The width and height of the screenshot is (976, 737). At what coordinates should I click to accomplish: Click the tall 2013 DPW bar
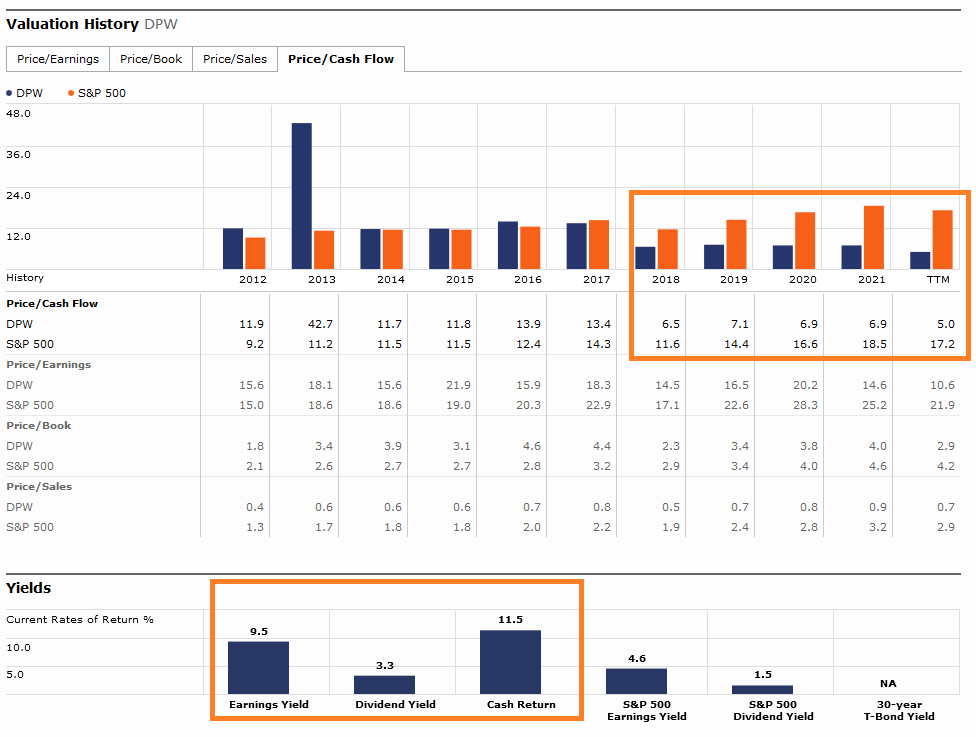(x=302, y=196)
